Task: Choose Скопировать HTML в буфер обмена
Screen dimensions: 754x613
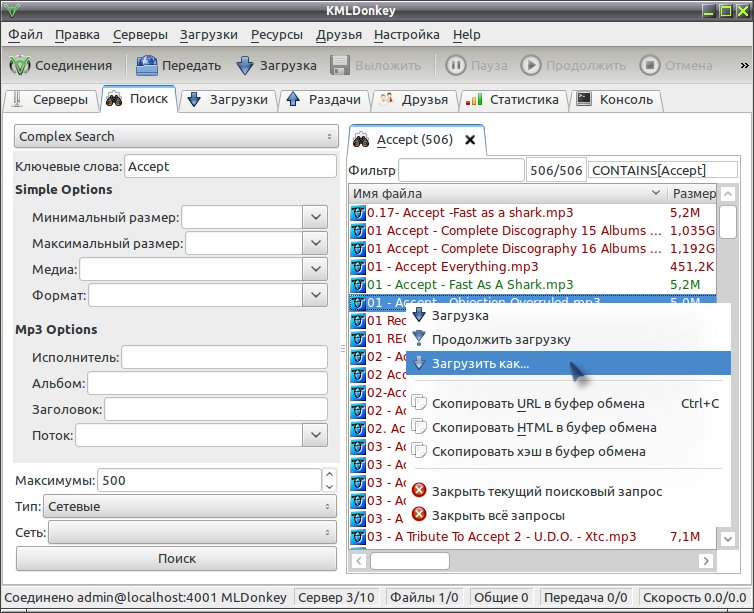Action: (x=568, y=427)
